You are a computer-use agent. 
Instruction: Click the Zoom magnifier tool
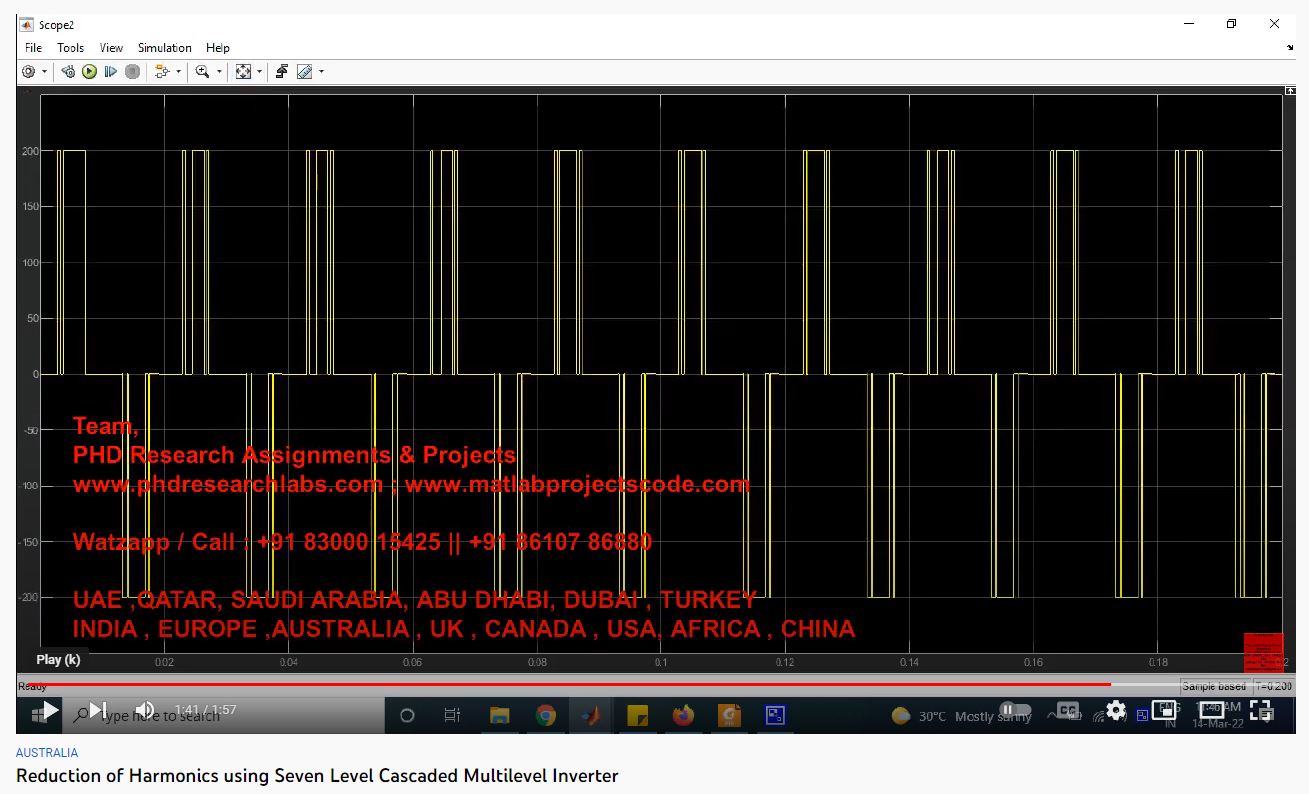[203, 72]
